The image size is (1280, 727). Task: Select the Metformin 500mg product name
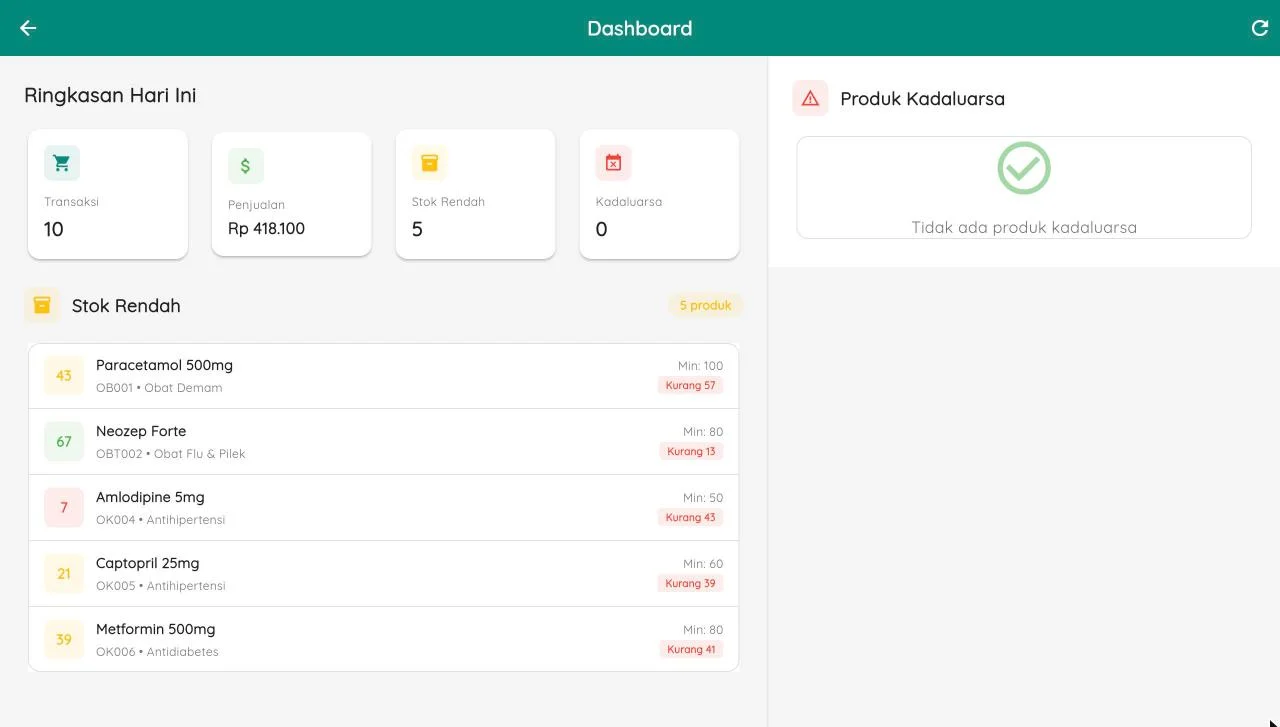[x=155, y=629]
